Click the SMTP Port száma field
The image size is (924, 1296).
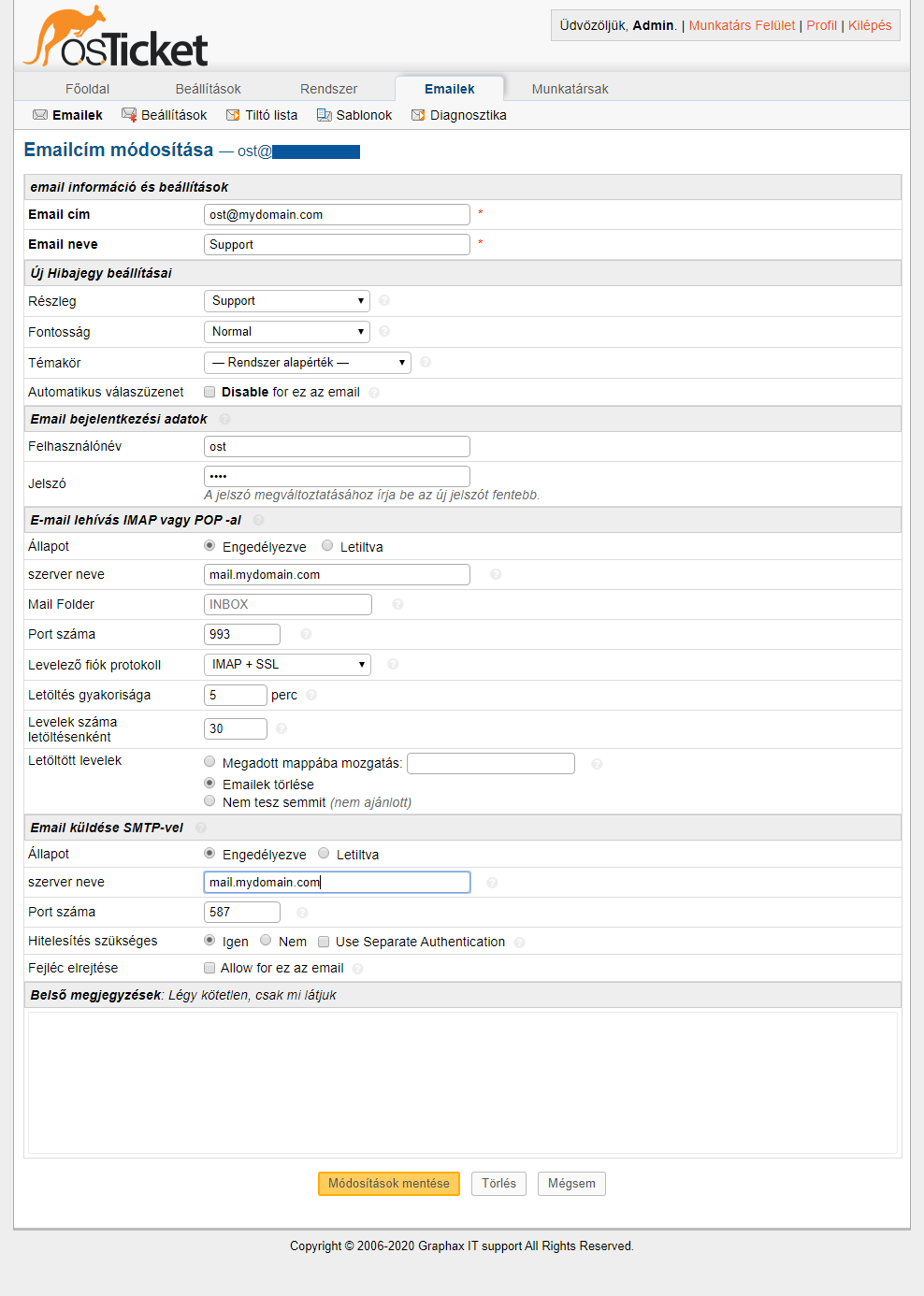click(x=242, y=912)
